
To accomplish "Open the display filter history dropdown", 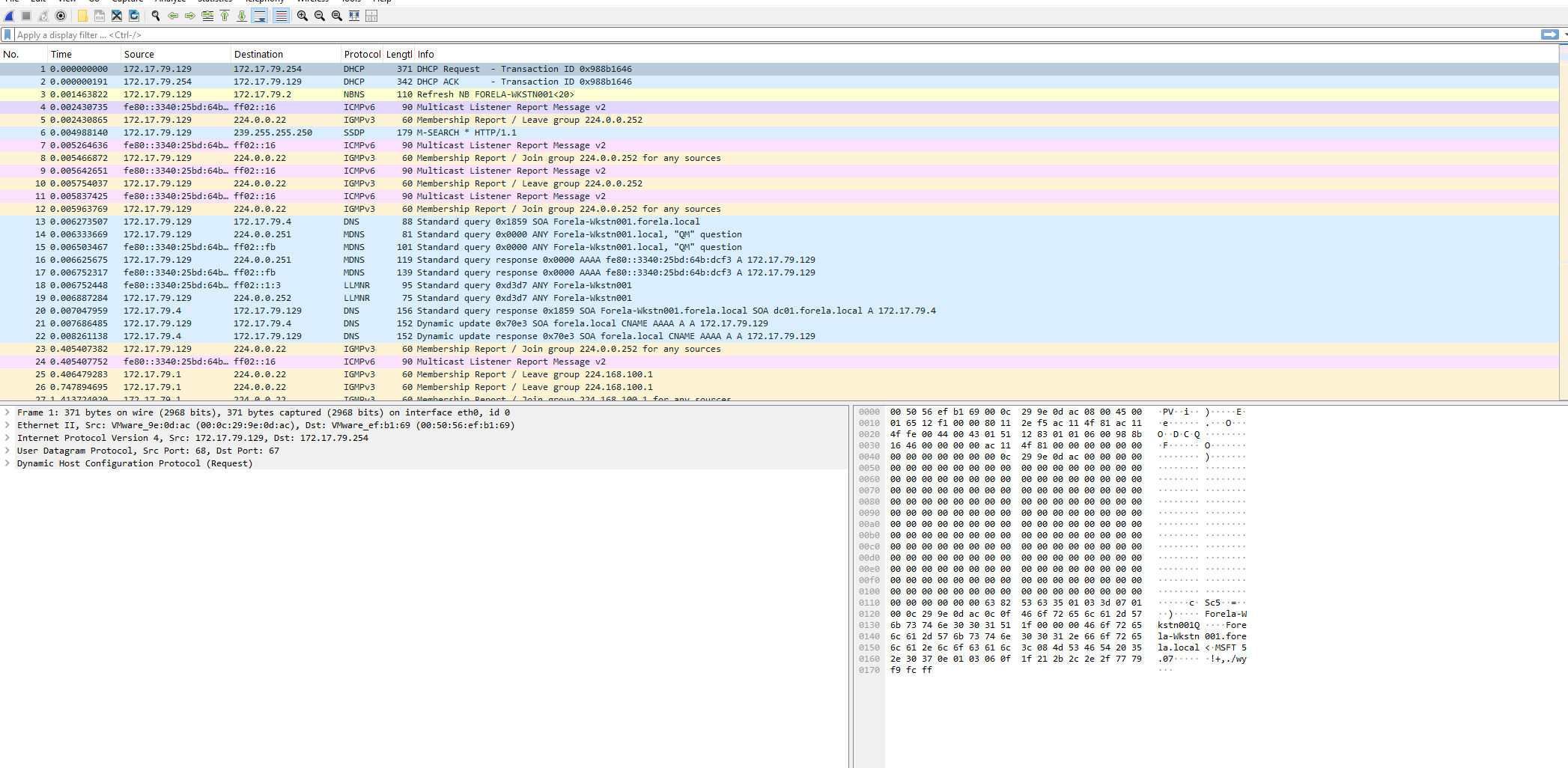I will [1565, 34].
